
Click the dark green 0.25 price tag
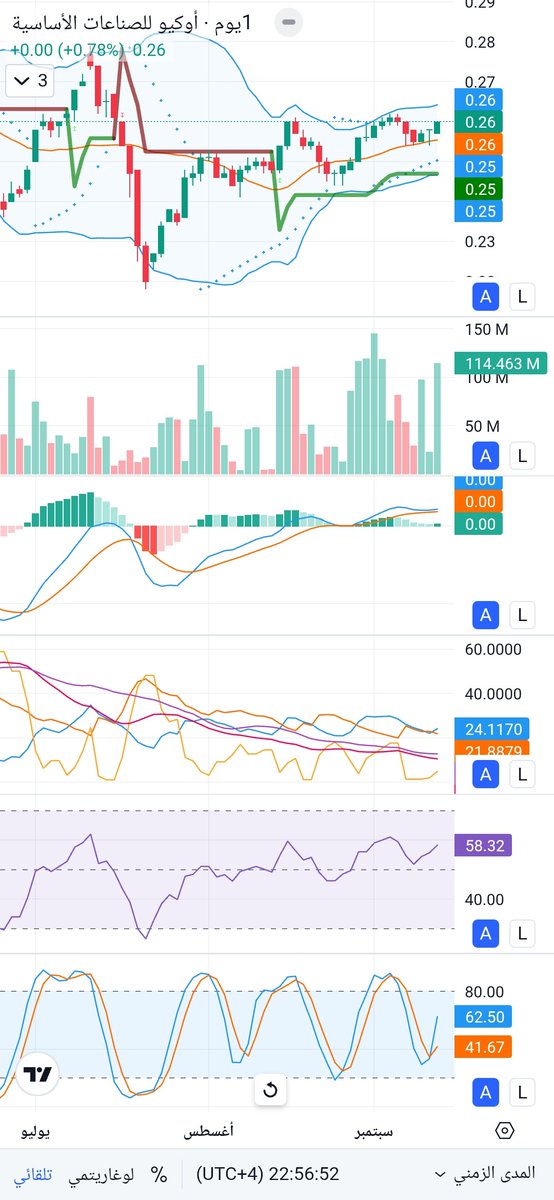[479, 188]
